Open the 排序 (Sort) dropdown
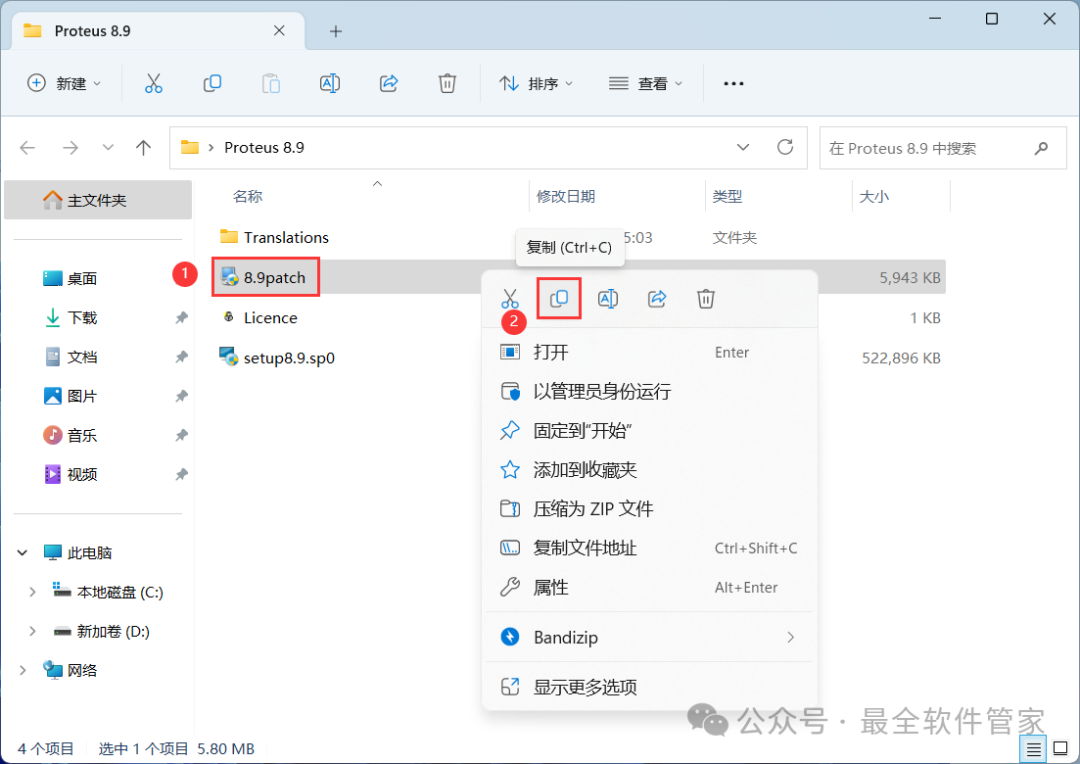Image resolution: width=1080 pixels, height=764 pixels. coord(536,83)
